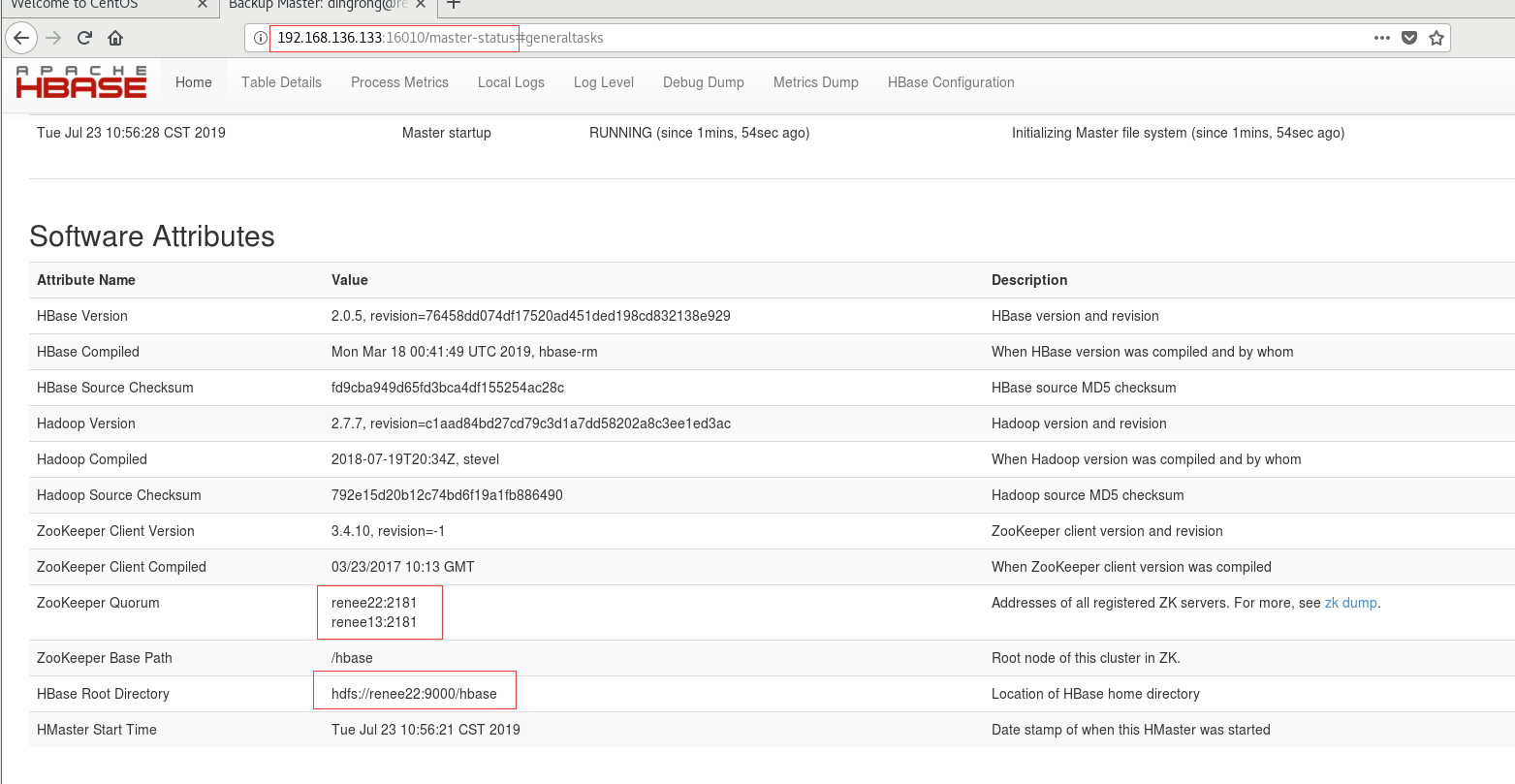Select the 2.0.5 revision value
The width and height of the screenshot is (1515, 784).
coord(531,316)
